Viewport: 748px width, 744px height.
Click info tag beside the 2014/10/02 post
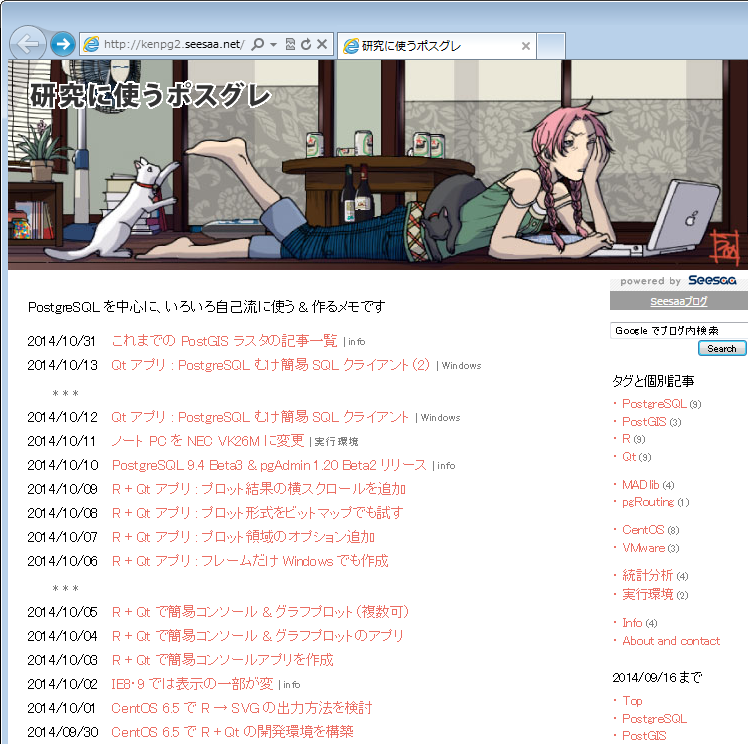(291, 685)
